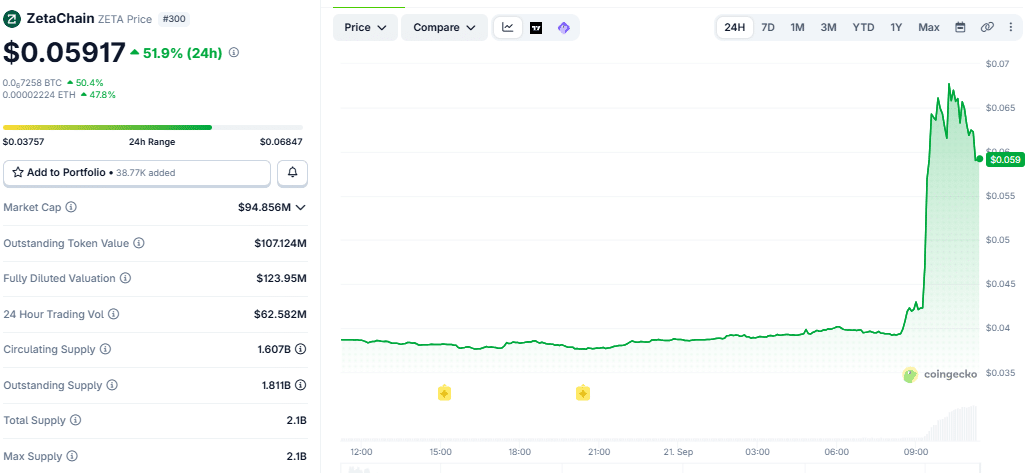Click the alert bell icon
Viewport: 1027px width, 473px height.
(293, 173)
